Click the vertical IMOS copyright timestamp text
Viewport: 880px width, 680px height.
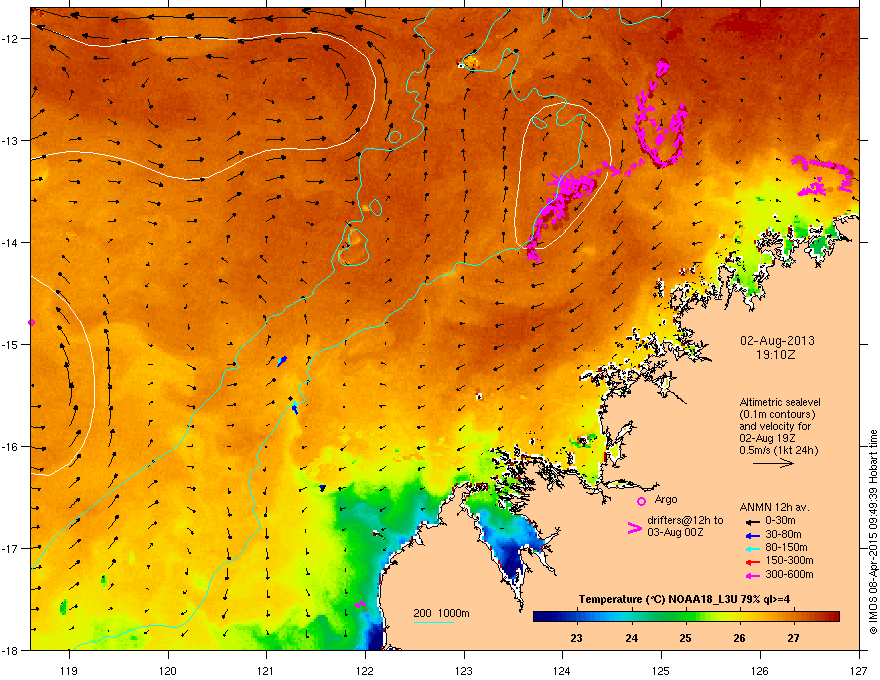873,532
